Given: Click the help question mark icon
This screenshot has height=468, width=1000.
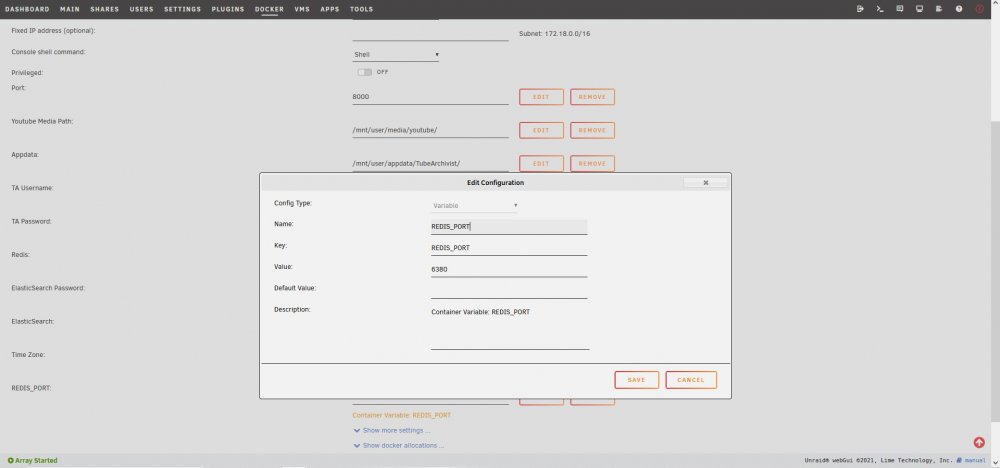Looking at the screenshot, I should click(959, 9).
